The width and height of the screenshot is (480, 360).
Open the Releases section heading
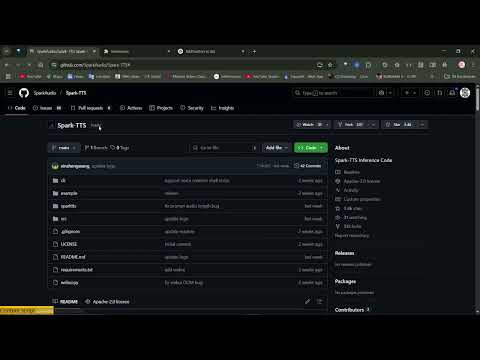tap(344, 253)
